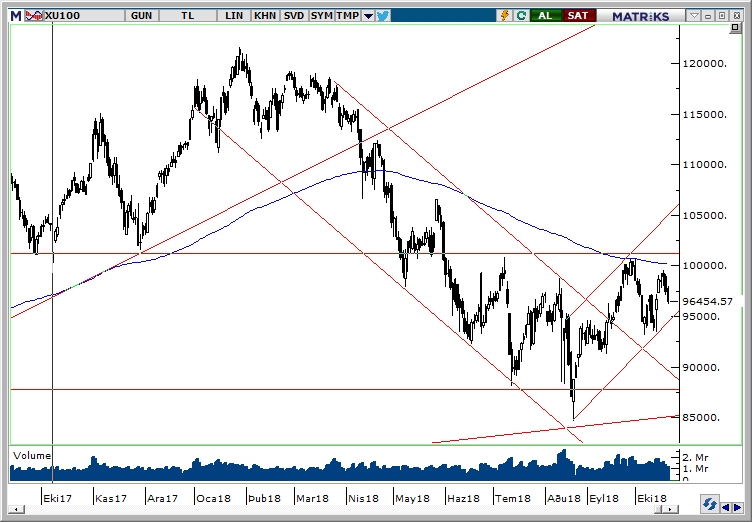Click the Mar18 date axis label

[x=312, y=498]
